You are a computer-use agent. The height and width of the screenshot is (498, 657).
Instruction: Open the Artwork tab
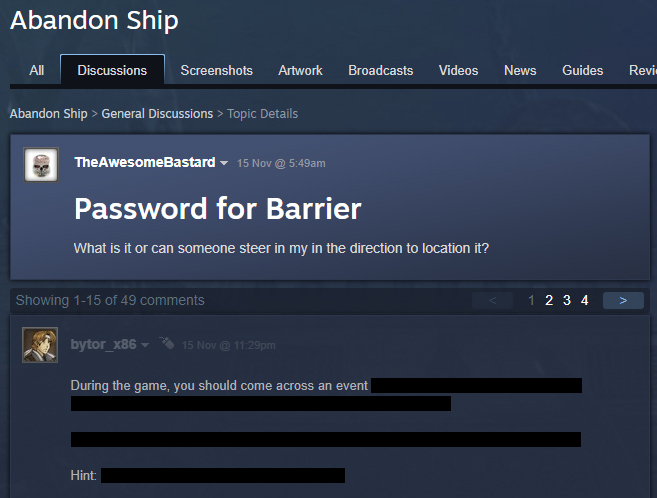coord(300,70)
